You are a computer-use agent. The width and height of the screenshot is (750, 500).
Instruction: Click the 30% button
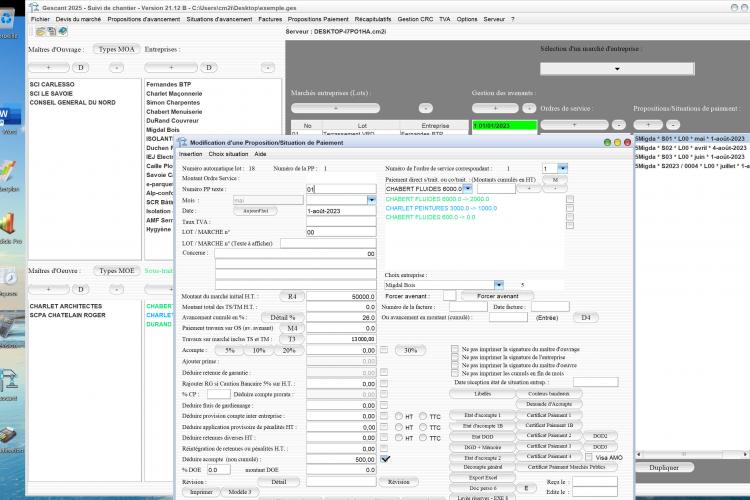click(410, 350)
